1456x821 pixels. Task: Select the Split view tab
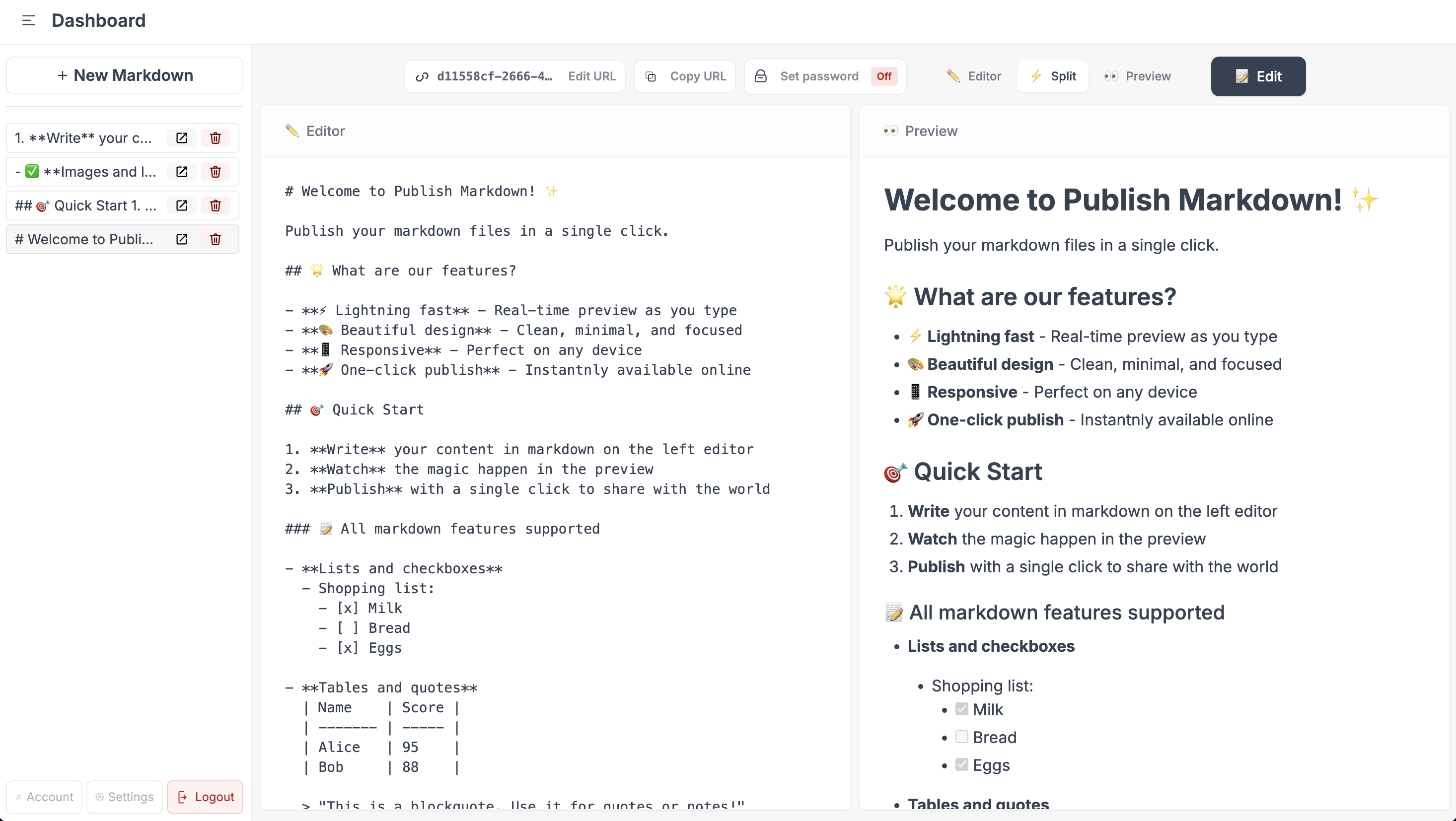(x=1052, y=76)
